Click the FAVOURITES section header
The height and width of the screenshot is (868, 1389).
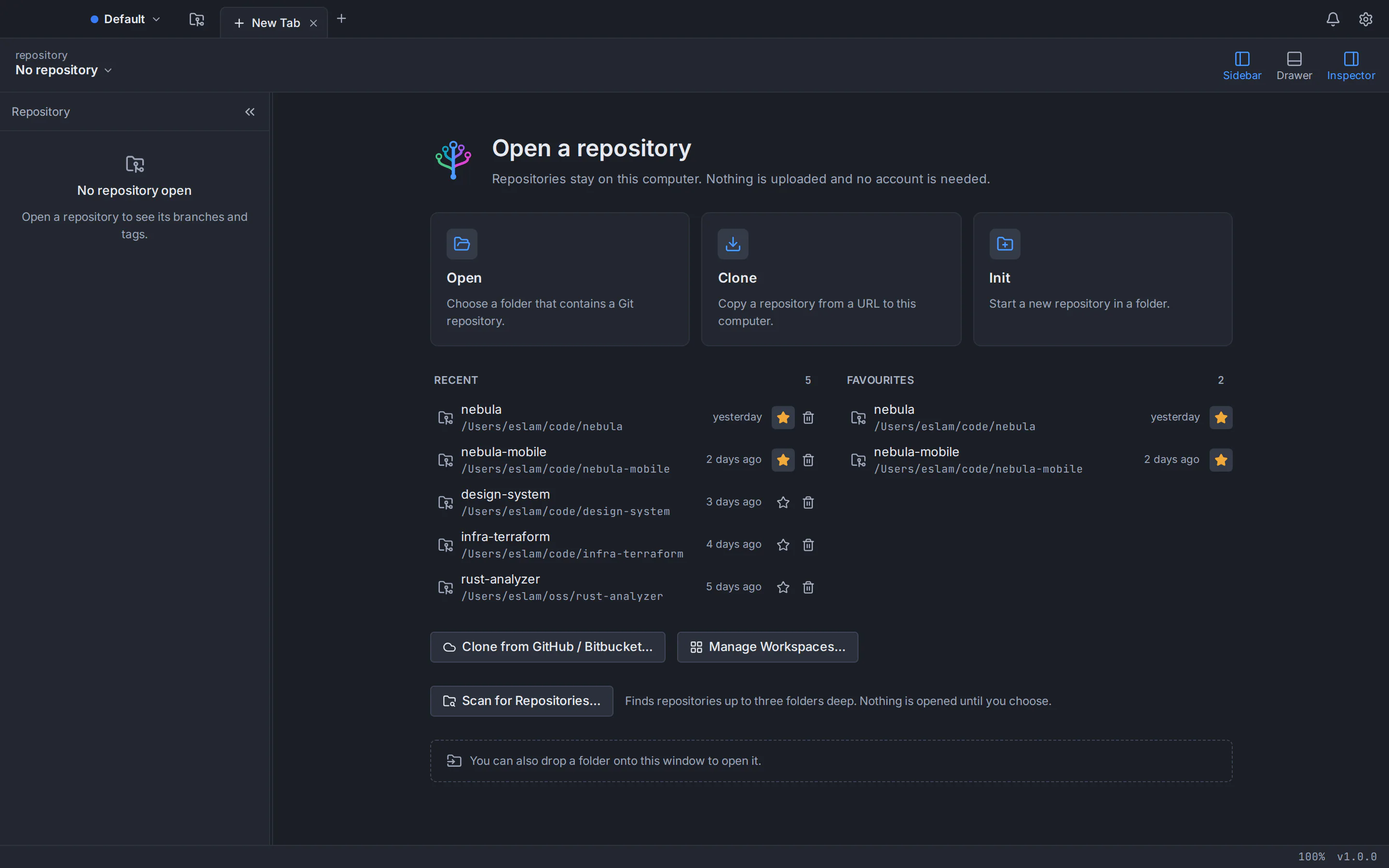click(x=880, y=380)
